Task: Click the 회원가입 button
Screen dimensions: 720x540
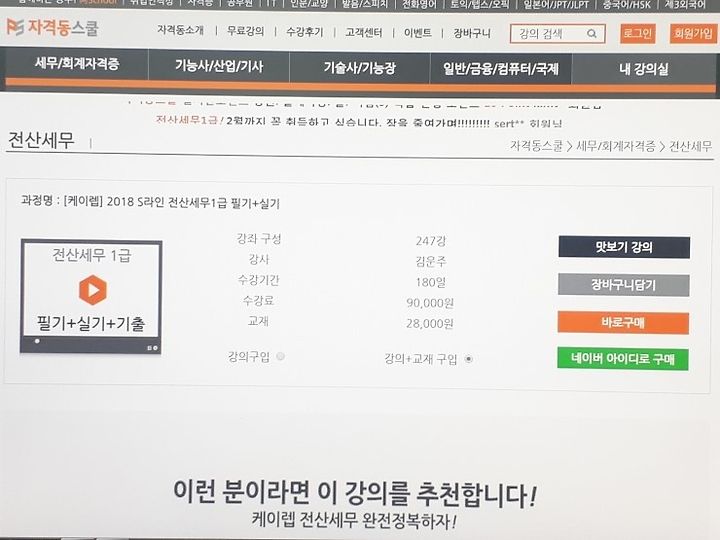Action: (693, 34)
